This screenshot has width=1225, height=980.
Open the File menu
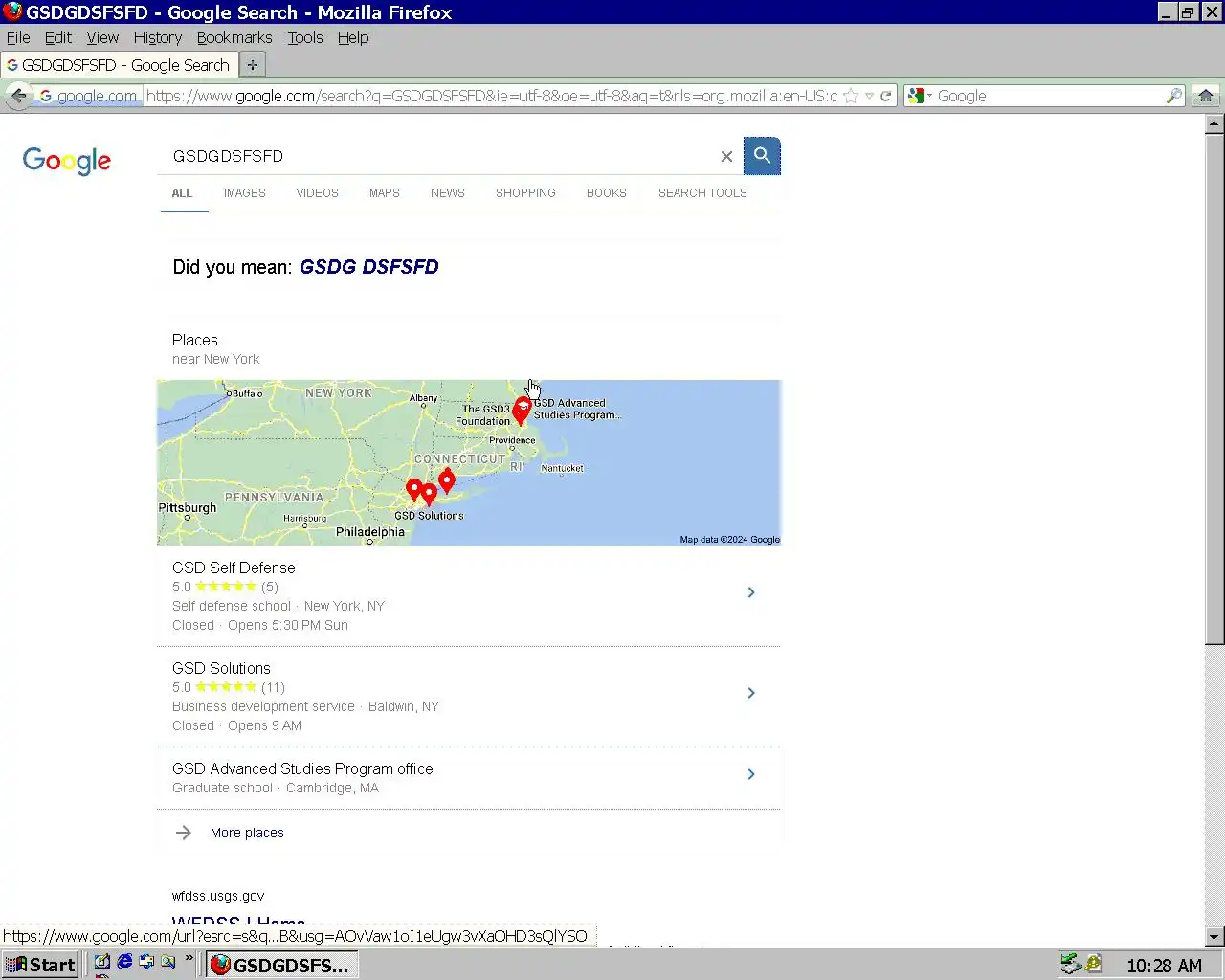[x=18, y=37]
